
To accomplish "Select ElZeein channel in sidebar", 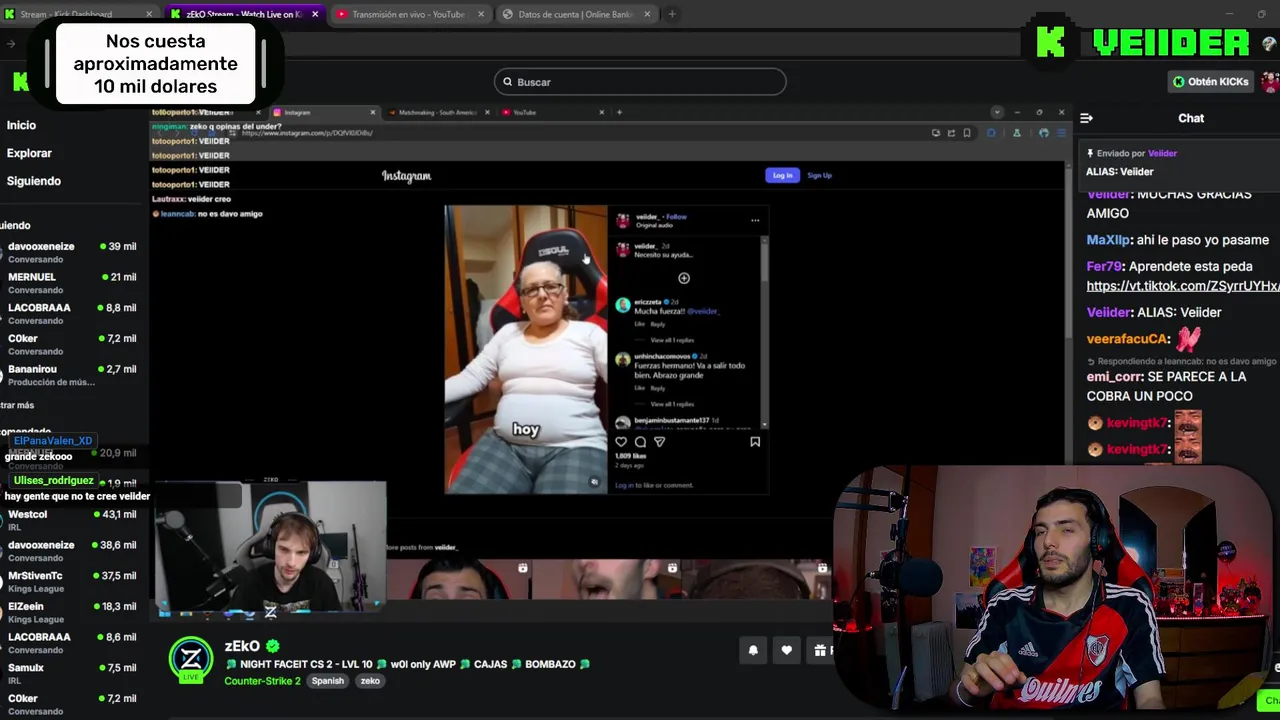I will pyautogui.click(x=70, y=612).
